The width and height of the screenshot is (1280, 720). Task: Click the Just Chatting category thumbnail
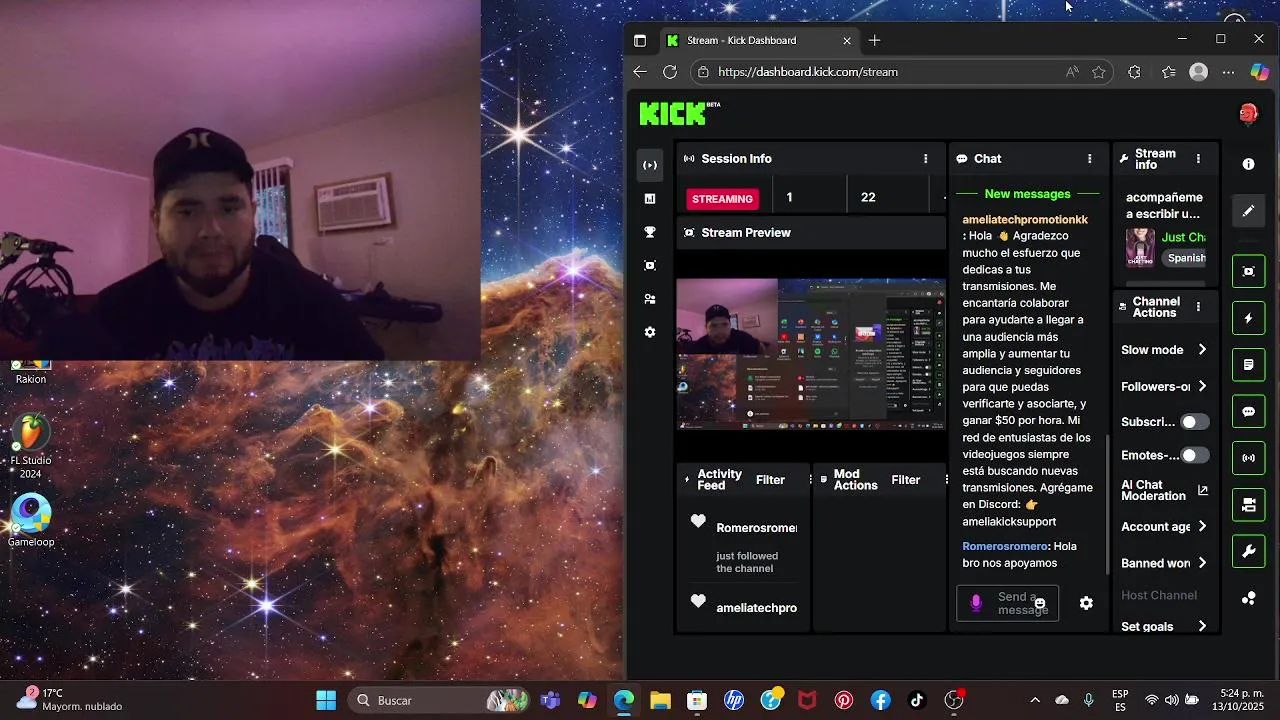click(x=1140, y=247)
